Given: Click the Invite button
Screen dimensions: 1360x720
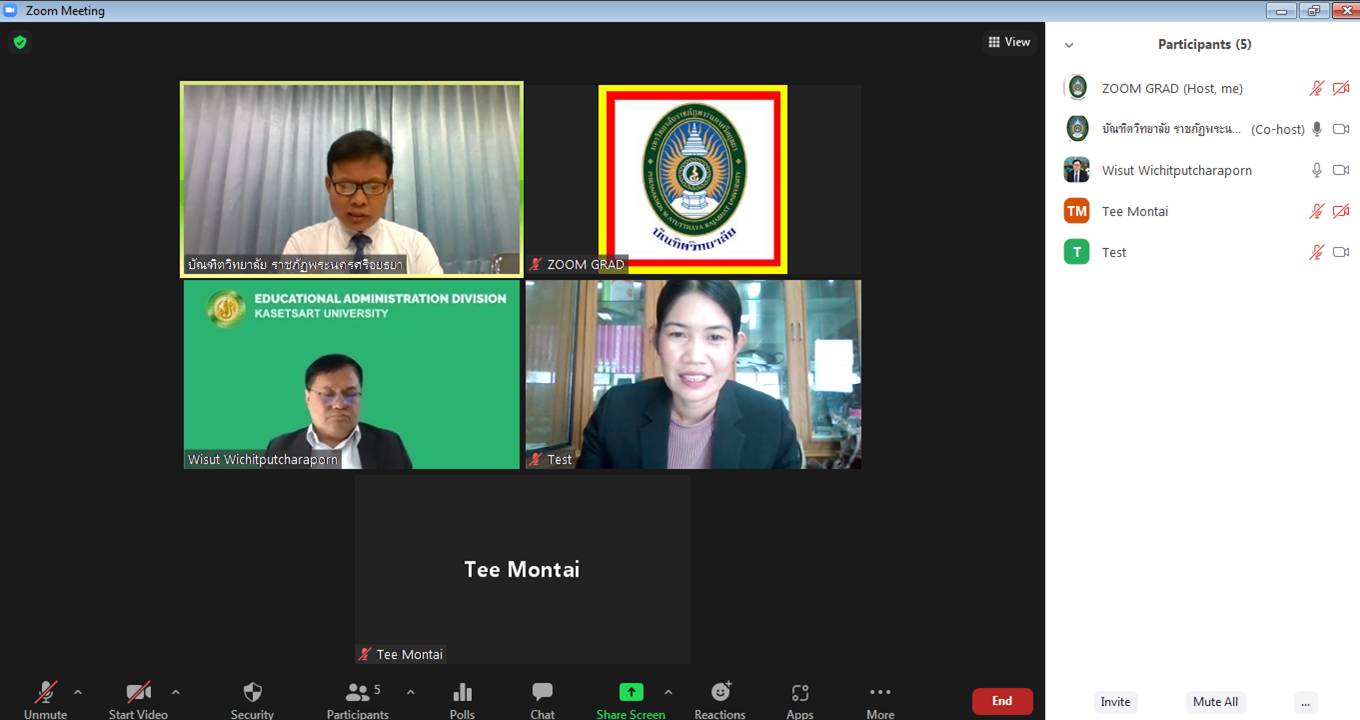Looking at the screenshot, I should coord(1115,702).
